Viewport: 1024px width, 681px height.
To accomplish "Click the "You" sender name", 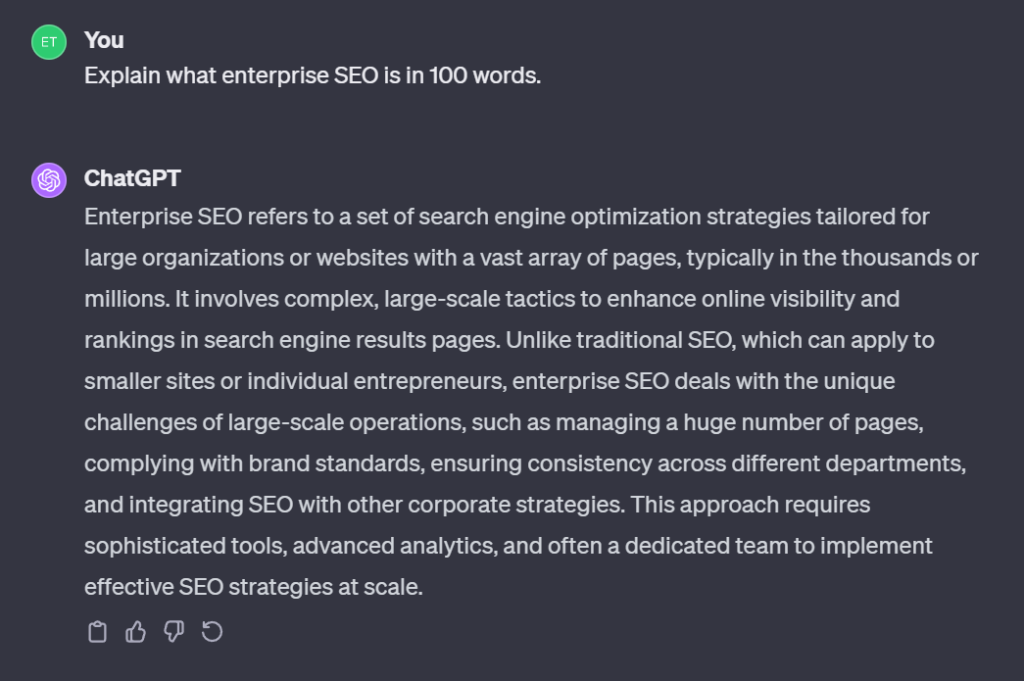I will [x=104, y=40].
